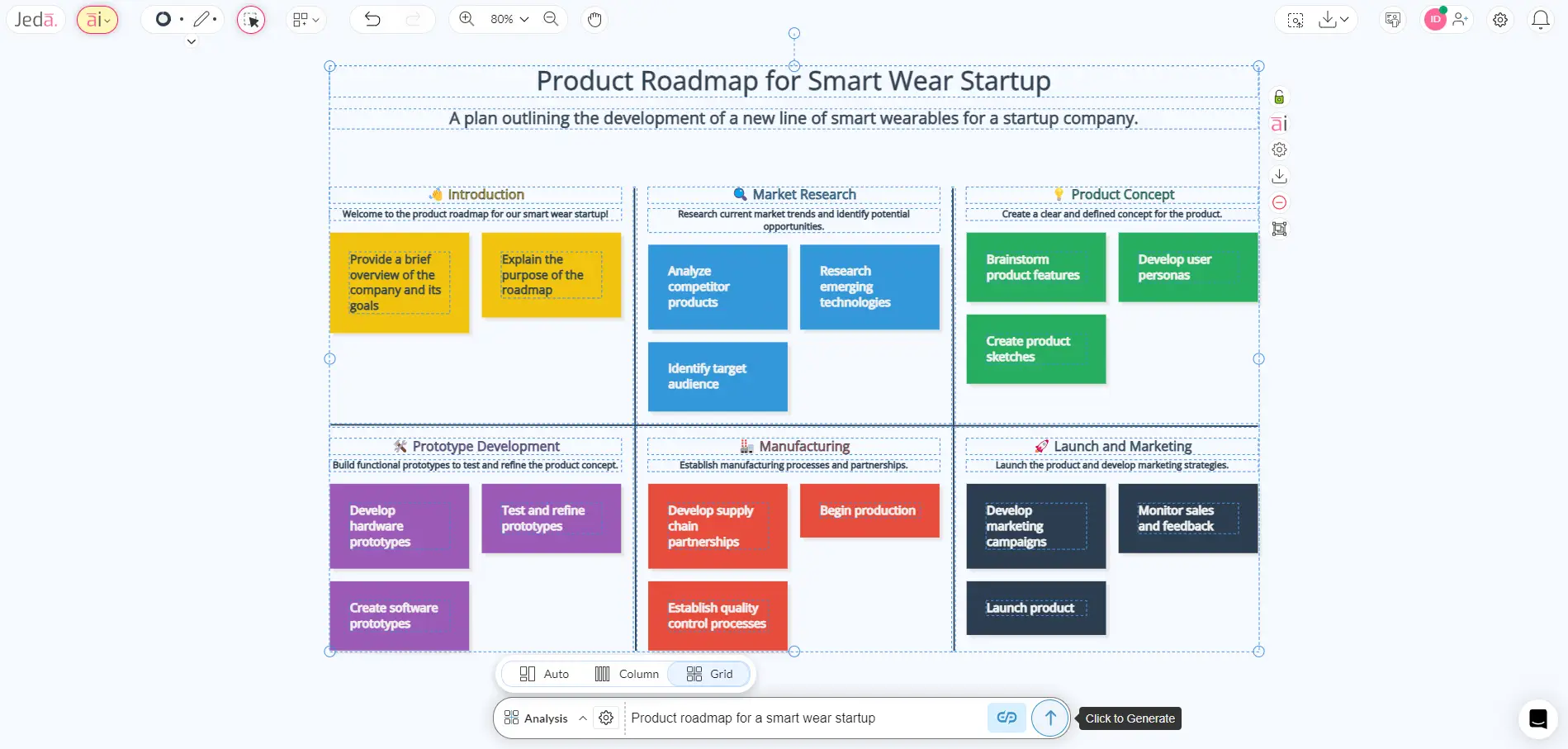Click the remove (minus) icon in the side panel

(1279, 202)
